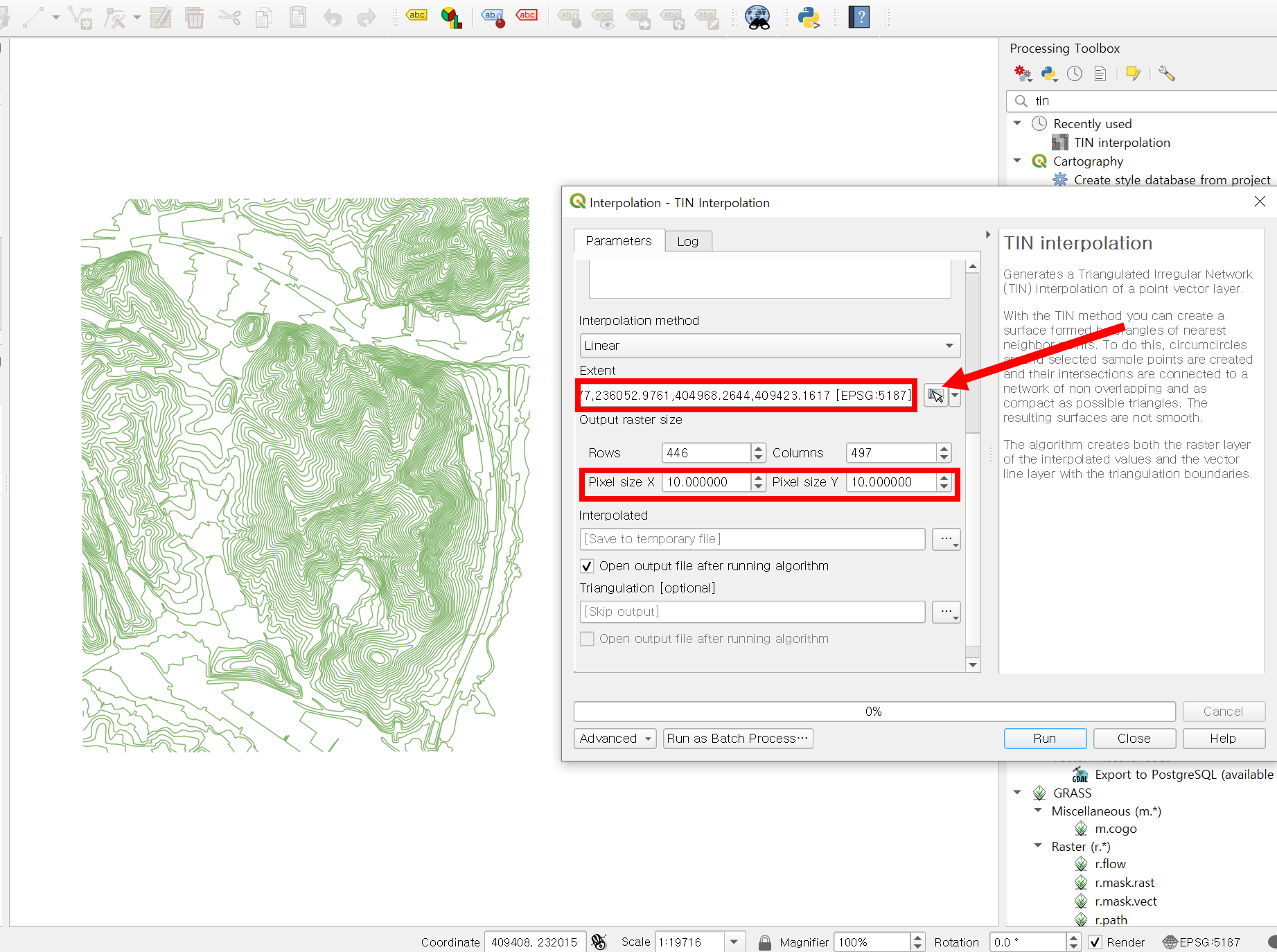
Task: Click the 0% progress bar
Action: point(874,712)
